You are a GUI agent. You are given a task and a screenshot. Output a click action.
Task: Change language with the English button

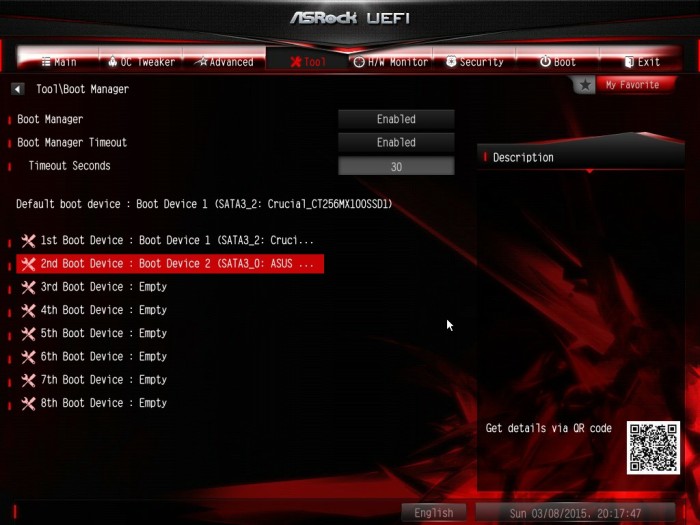coord(433,512)
